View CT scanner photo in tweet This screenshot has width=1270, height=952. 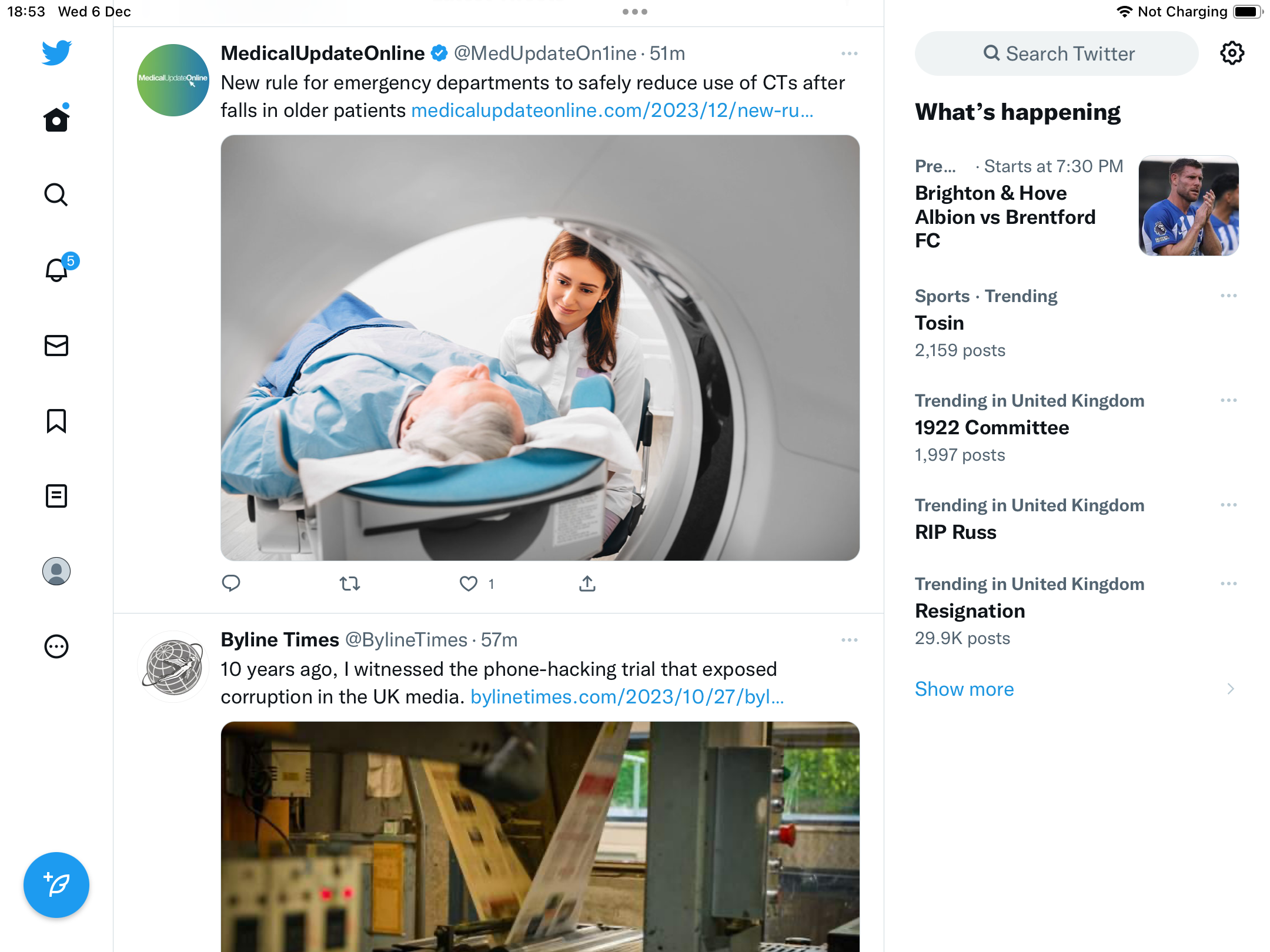click(540, 348)
